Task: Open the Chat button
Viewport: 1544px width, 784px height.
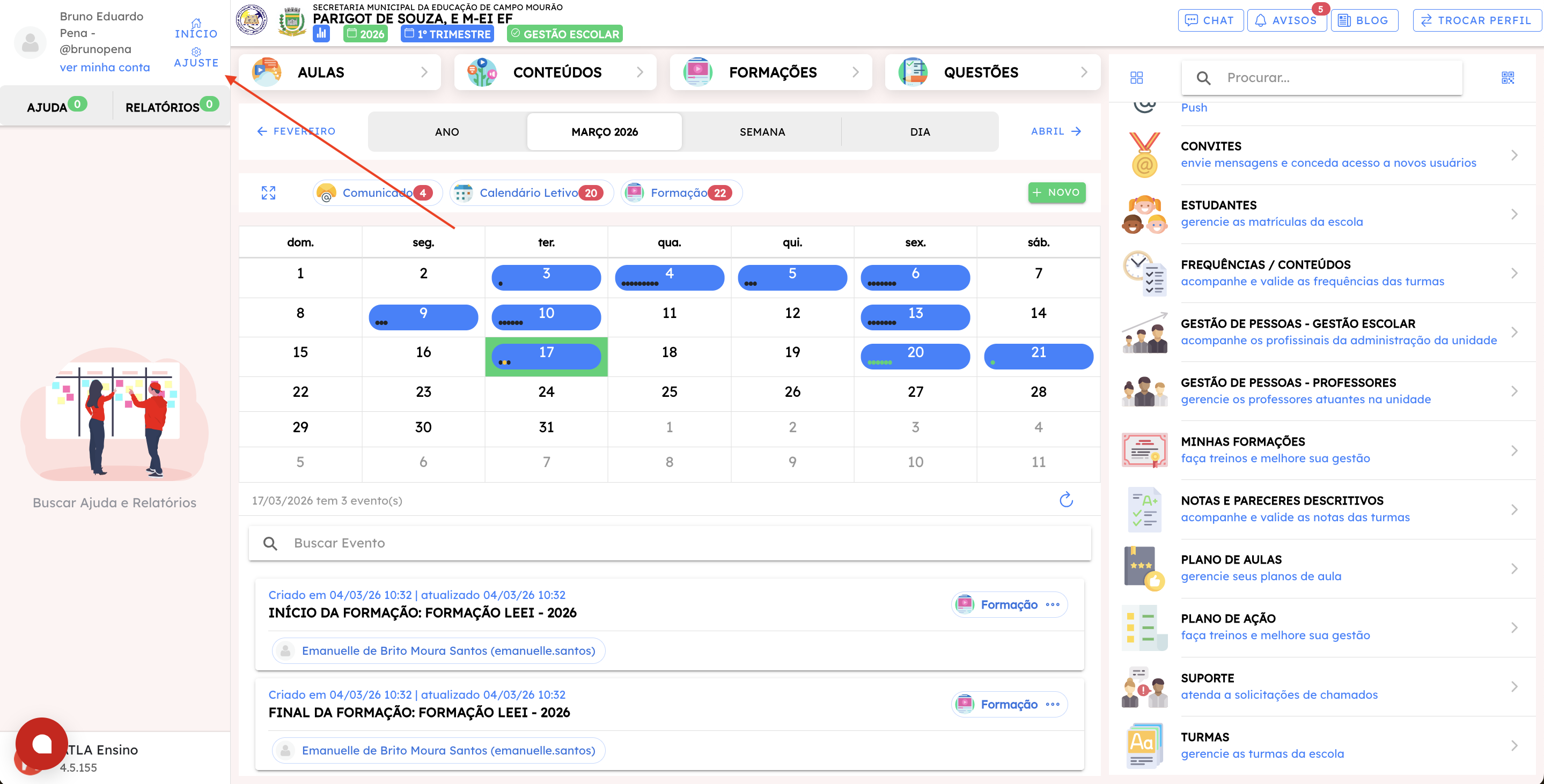Action: click(x=1210, y=20)
